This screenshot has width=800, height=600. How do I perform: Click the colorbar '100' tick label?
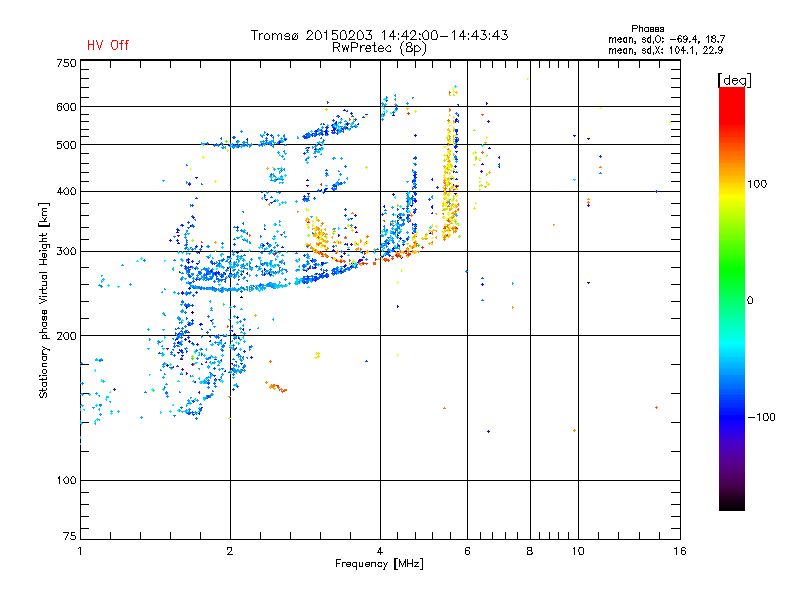[x=757, y=184]
